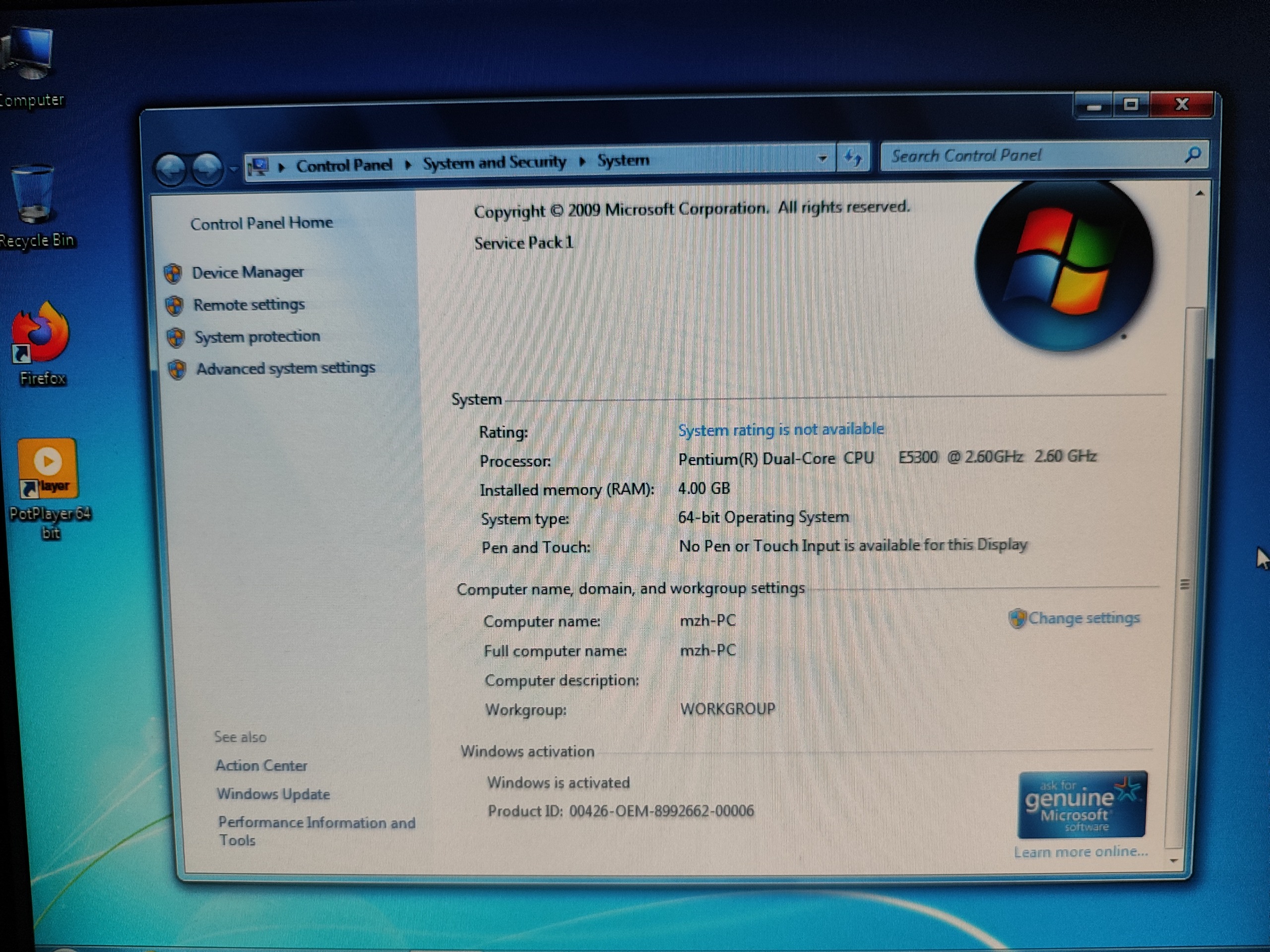Click the Back navigation arrow button

(170, 169)
